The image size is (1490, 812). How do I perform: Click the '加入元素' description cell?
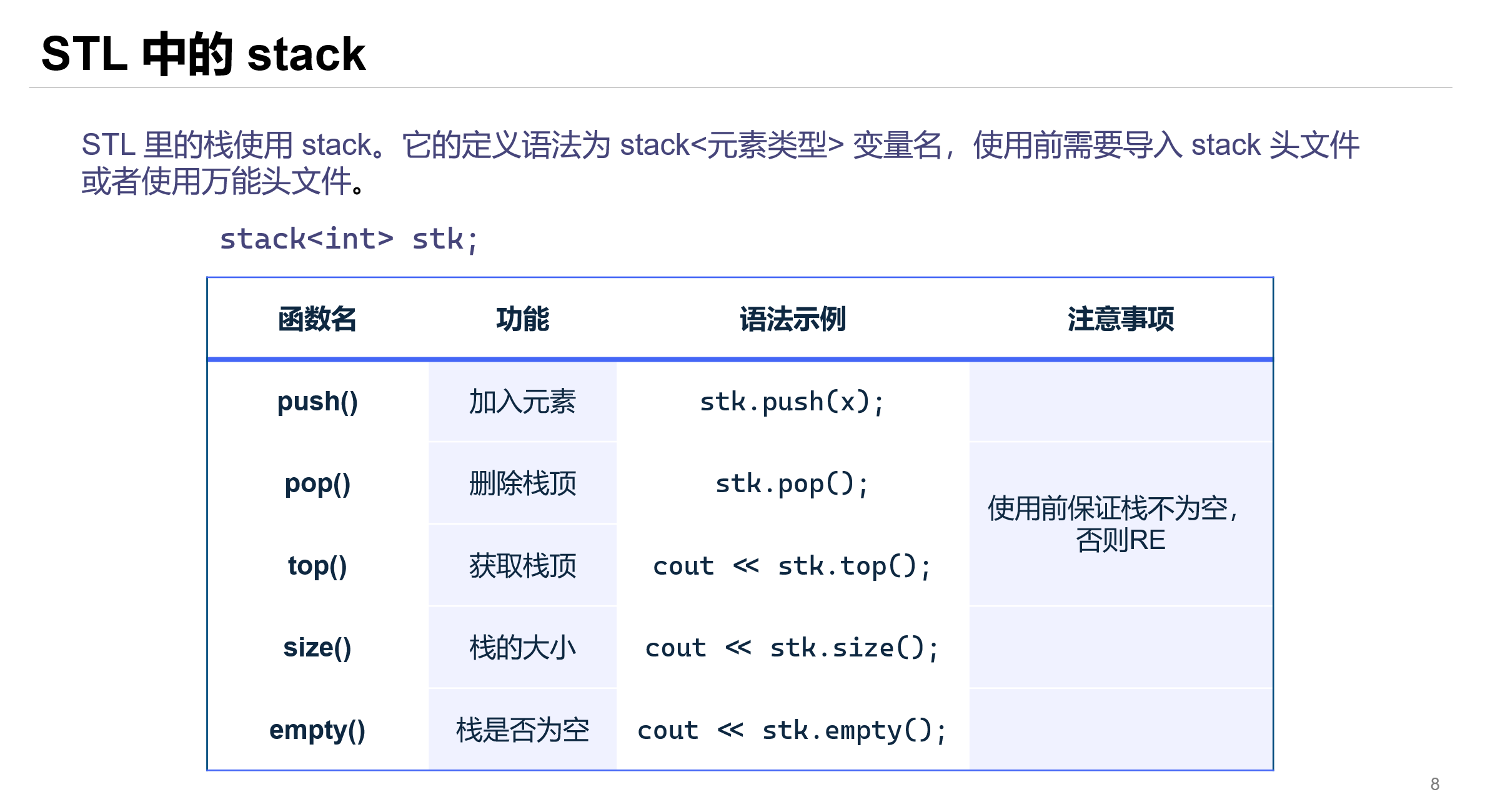coord(522,402)
